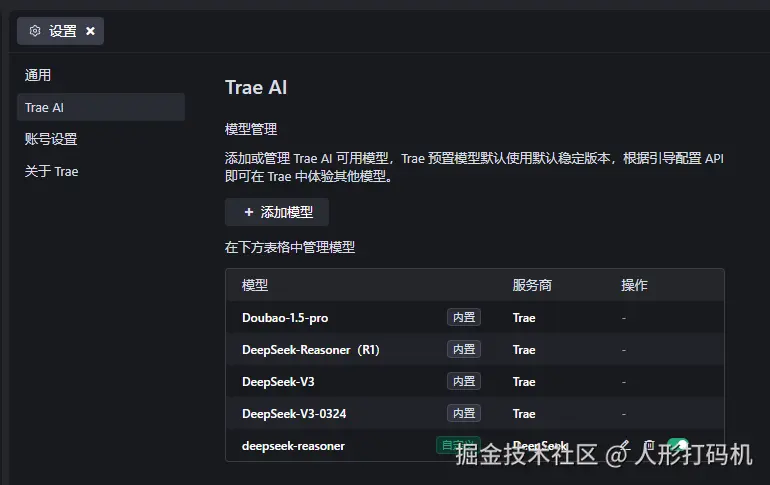Select the DeepSeek-V3 model name
770x485 pixels.
278,381
